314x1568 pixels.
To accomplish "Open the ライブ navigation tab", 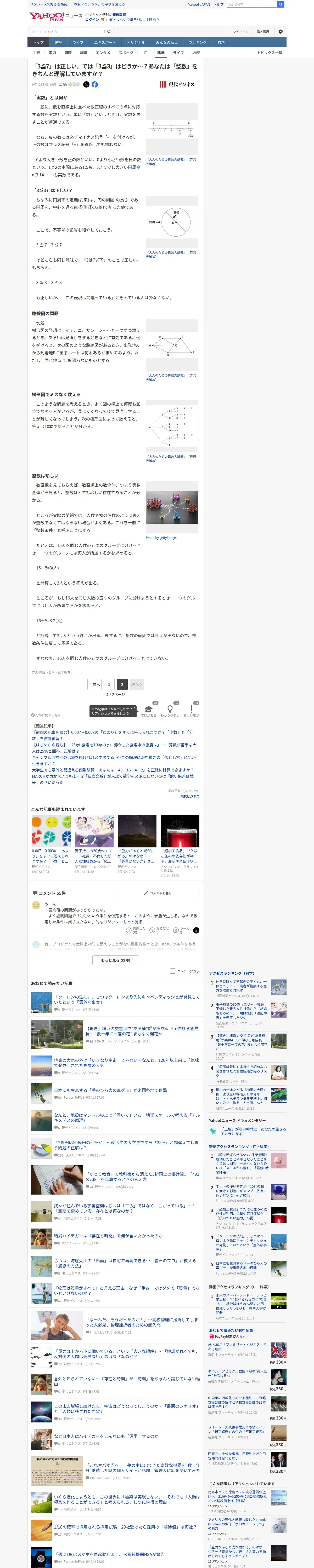I will coord(78,43).
